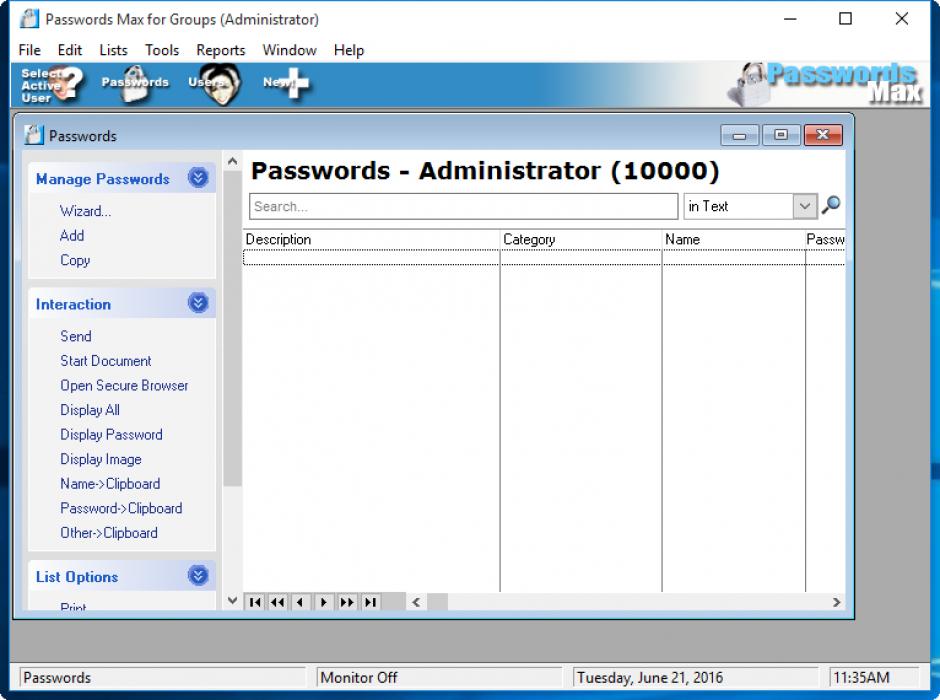Click the Passwords Max application title bar icon
Viewport: 940px width, 700px height.
pyautogui.click(x=29, y=19)
